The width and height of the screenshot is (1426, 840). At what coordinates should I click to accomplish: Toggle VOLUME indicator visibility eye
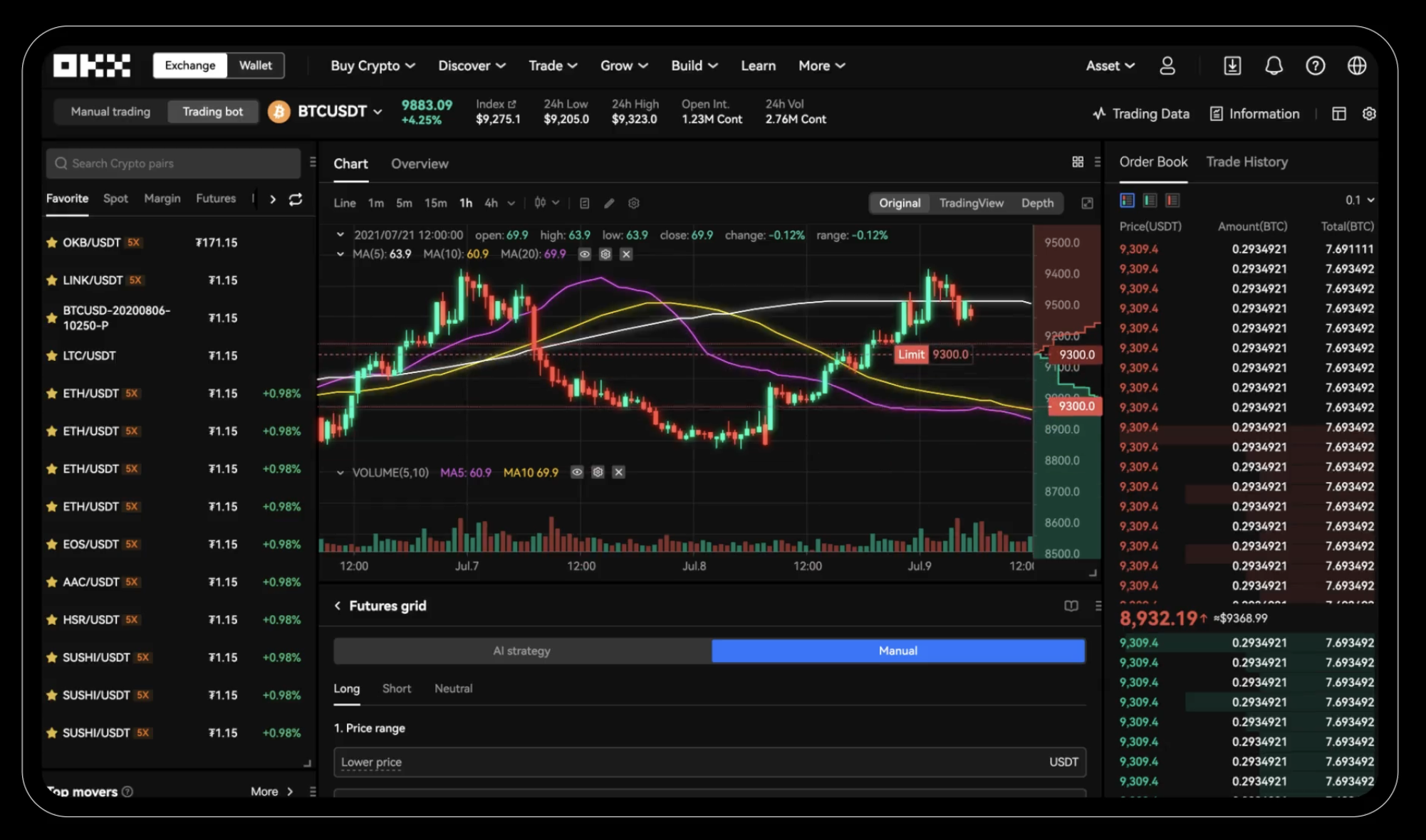click(577, 472)
